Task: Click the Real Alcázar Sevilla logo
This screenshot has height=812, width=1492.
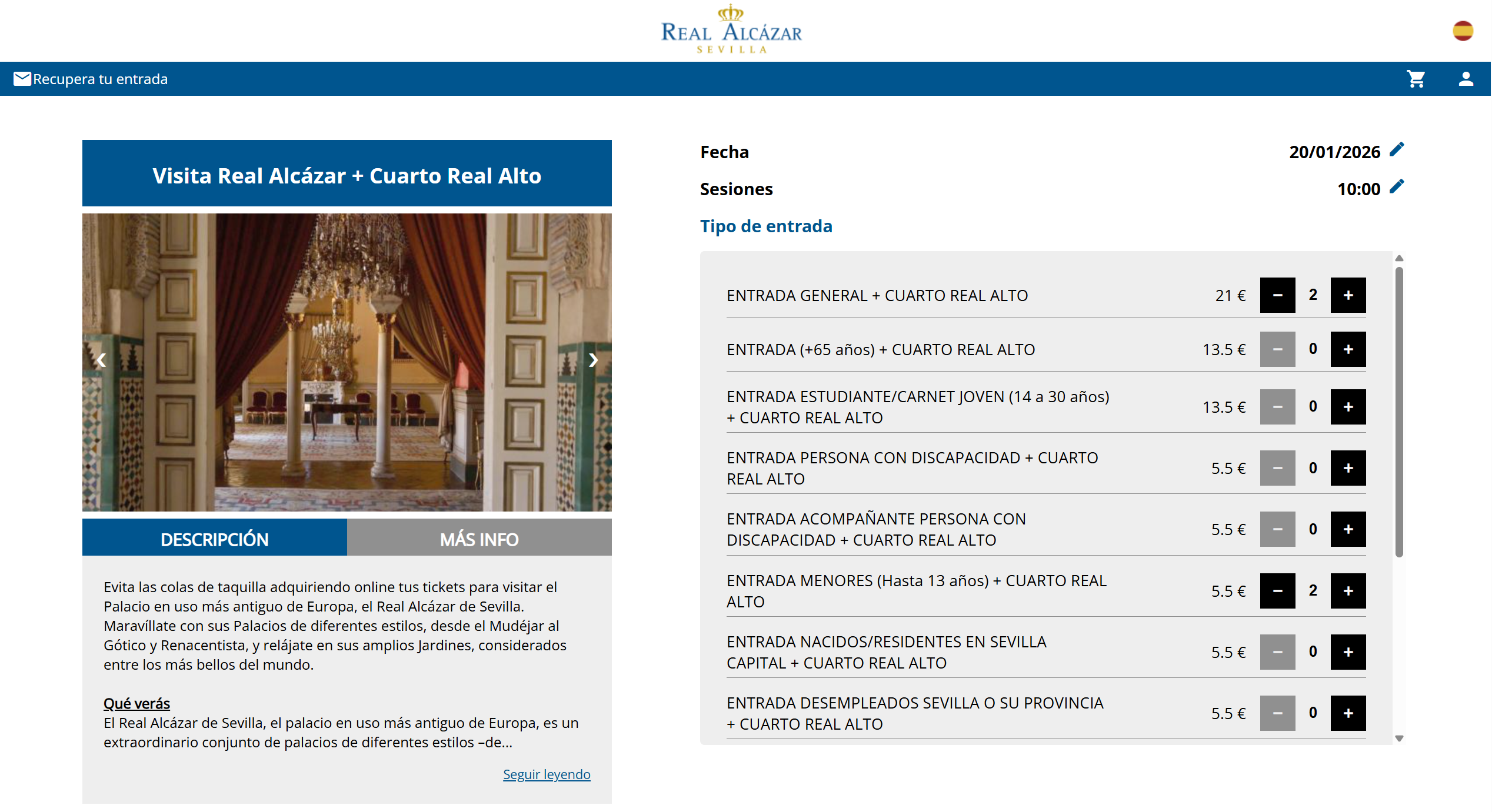Action: [x=731, y=29]
